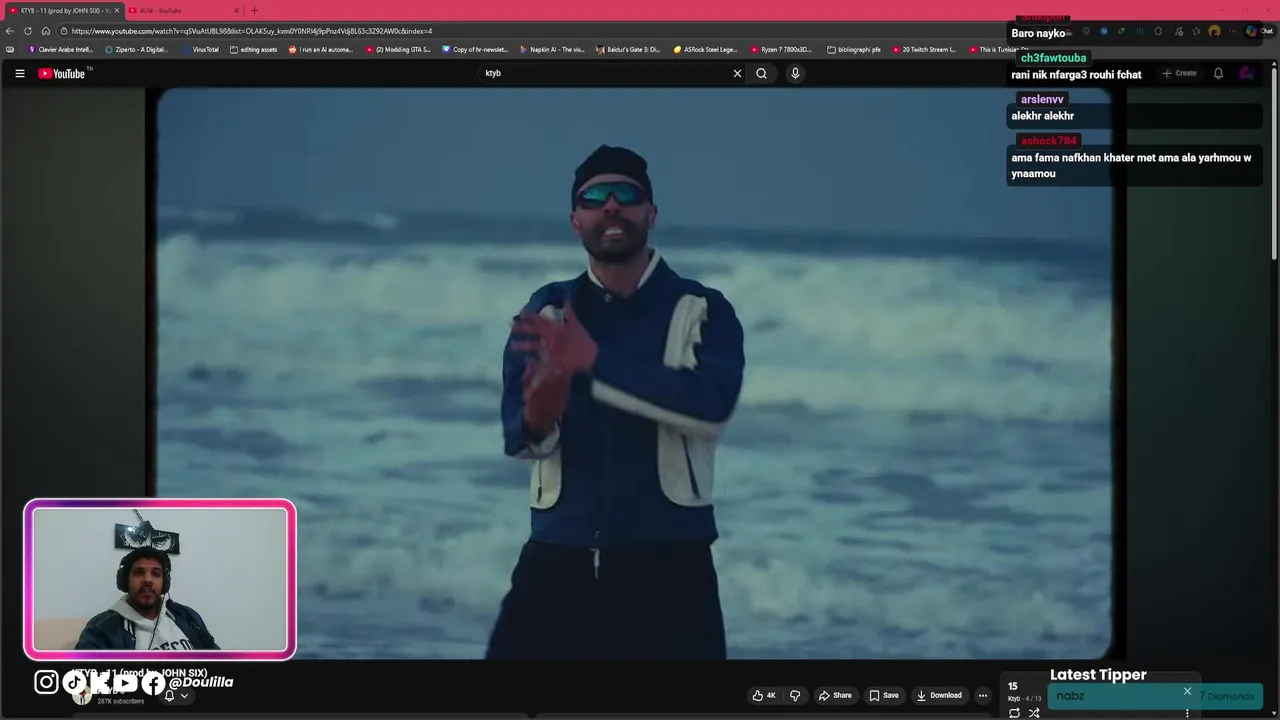
Task: Open the subscription notification bell dropdown
Action: (175, 696)
